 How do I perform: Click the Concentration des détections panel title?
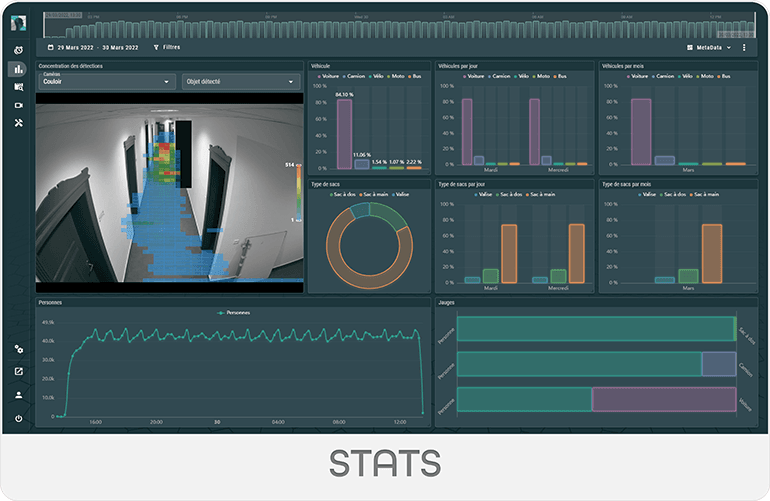pyautogui.click(x=71, y=66)
